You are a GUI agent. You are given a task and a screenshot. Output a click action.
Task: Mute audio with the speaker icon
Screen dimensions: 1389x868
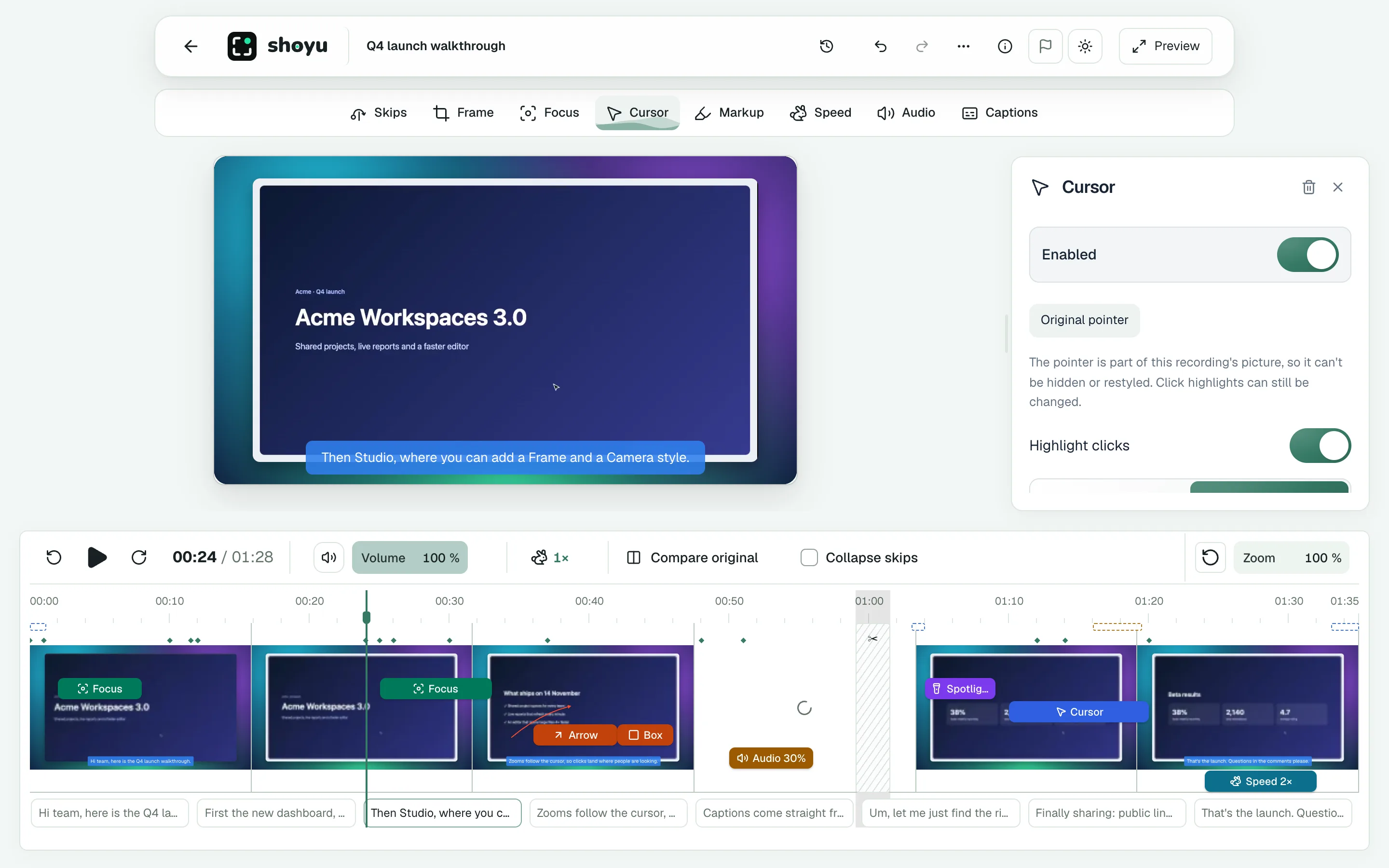329,557
